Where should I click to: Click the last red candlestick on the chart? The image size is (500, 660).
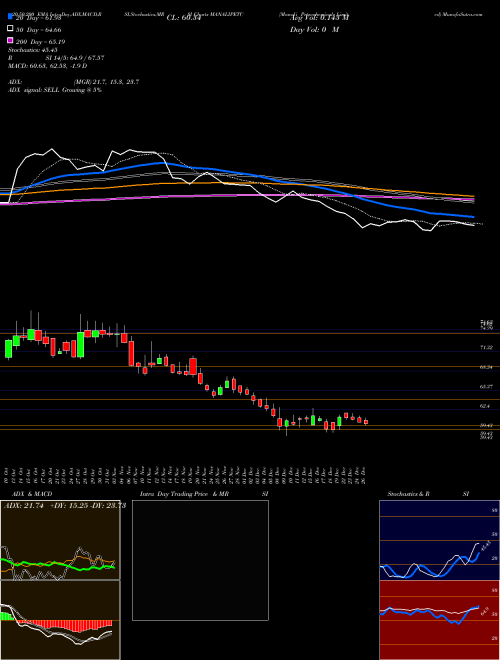366,422
